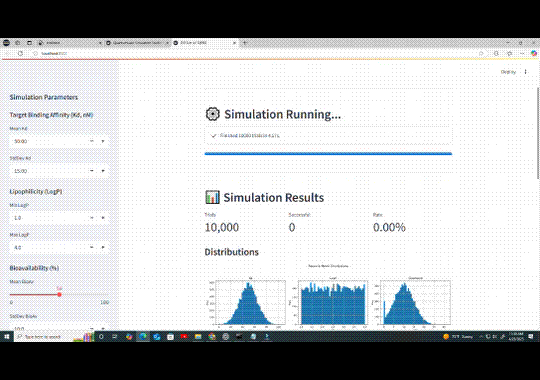Click the taskbar clock and date
Image resolution: width=540 pixels, height=380 pixels.
(x=516, y=337)
